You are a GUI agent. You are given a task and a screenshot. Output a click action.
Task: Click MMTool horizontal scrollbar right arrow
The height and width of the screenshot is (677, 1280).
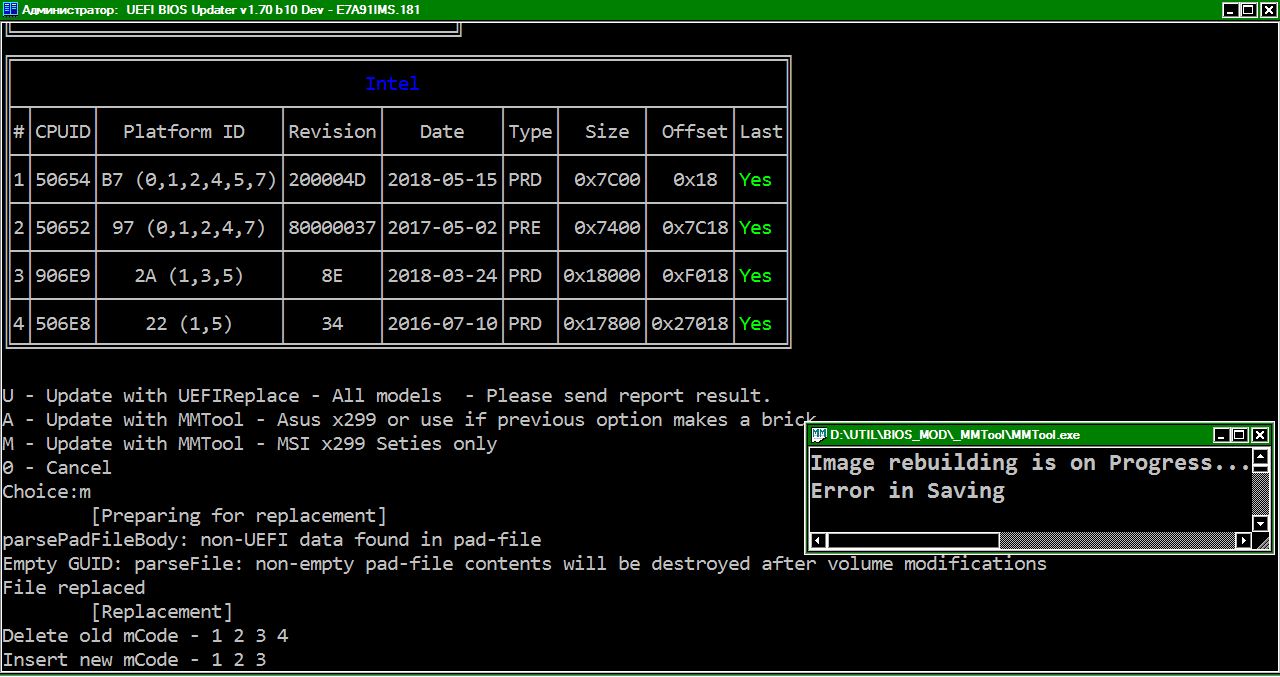click(1244, 540)
